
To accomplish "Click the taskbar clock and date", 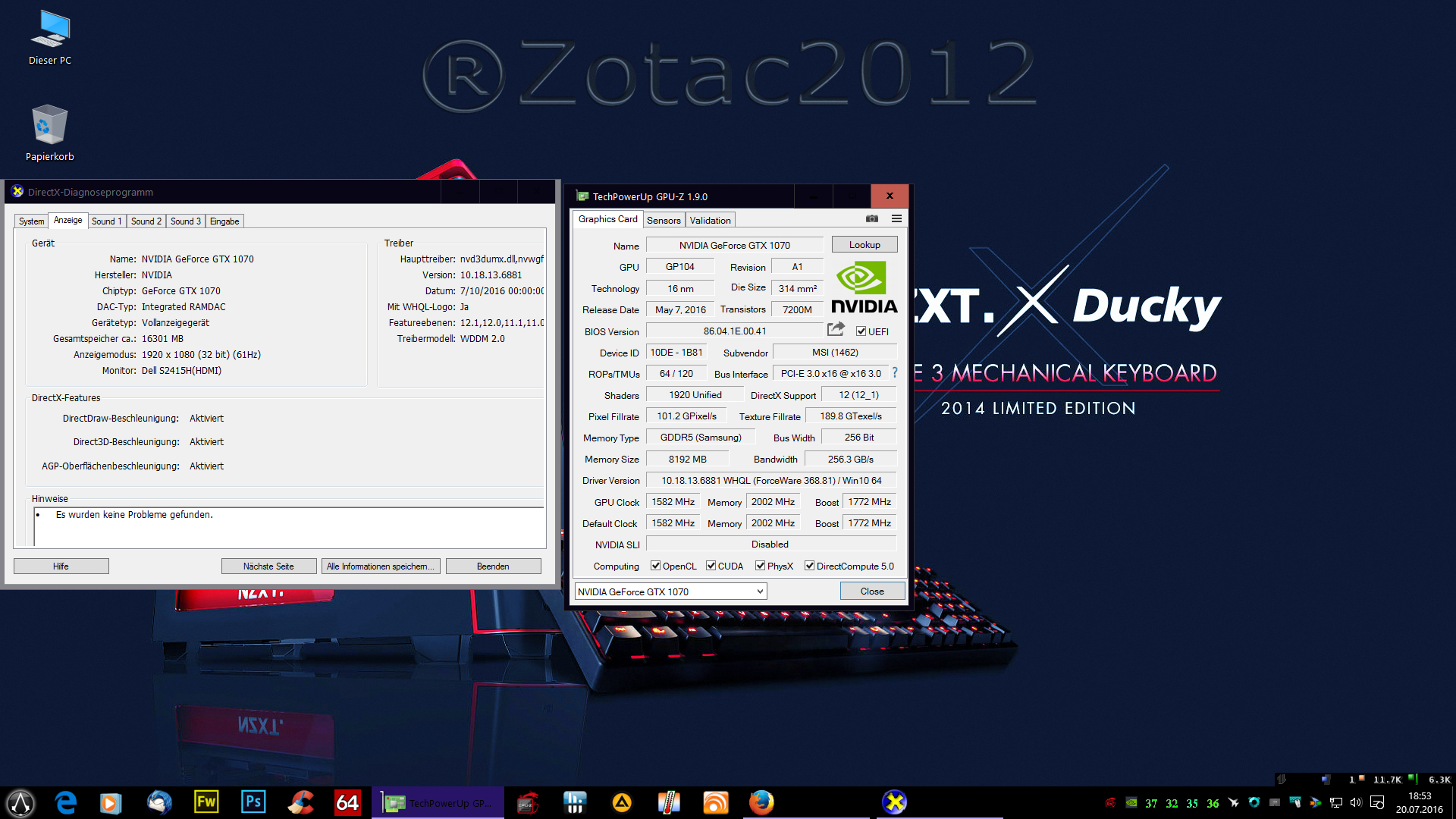I will pos(1419,802).
